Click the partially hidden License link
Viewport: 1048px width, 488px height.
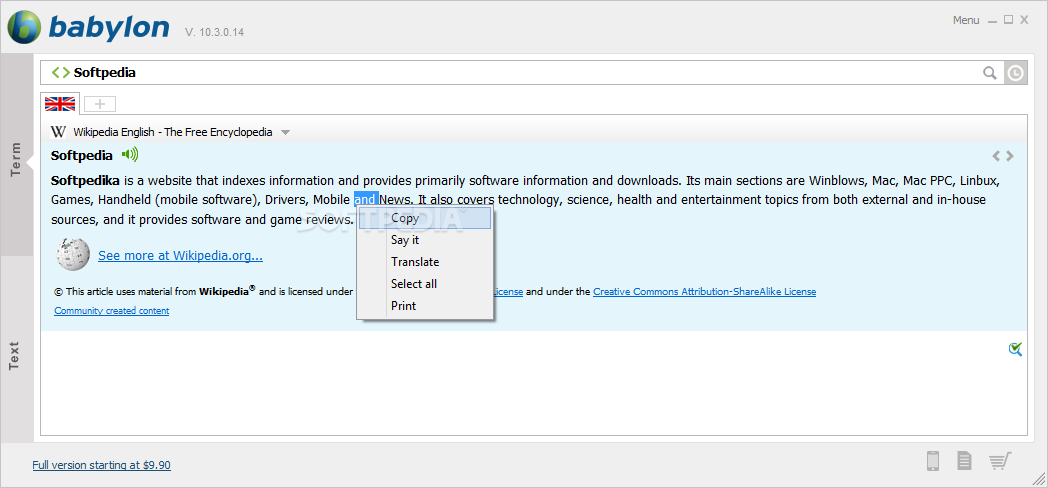point(508,291)
